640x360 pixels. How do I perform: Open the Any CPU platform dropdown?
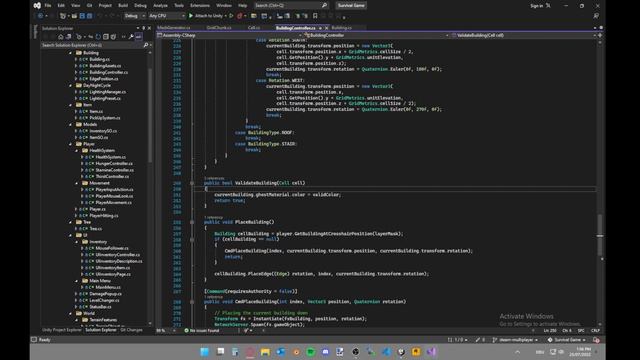(x=167, y=16)
